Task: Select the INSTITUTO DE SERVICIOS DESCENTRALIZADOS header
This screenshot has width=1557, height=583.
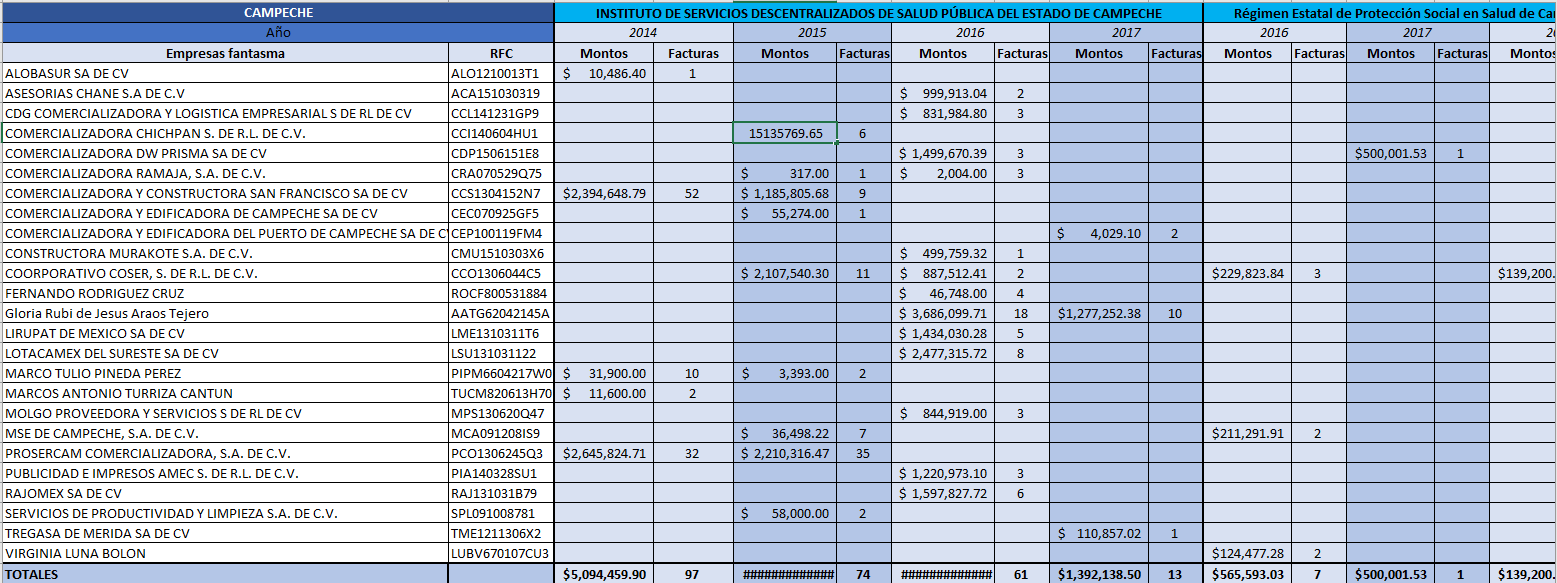Action: (x=879, y=13)
